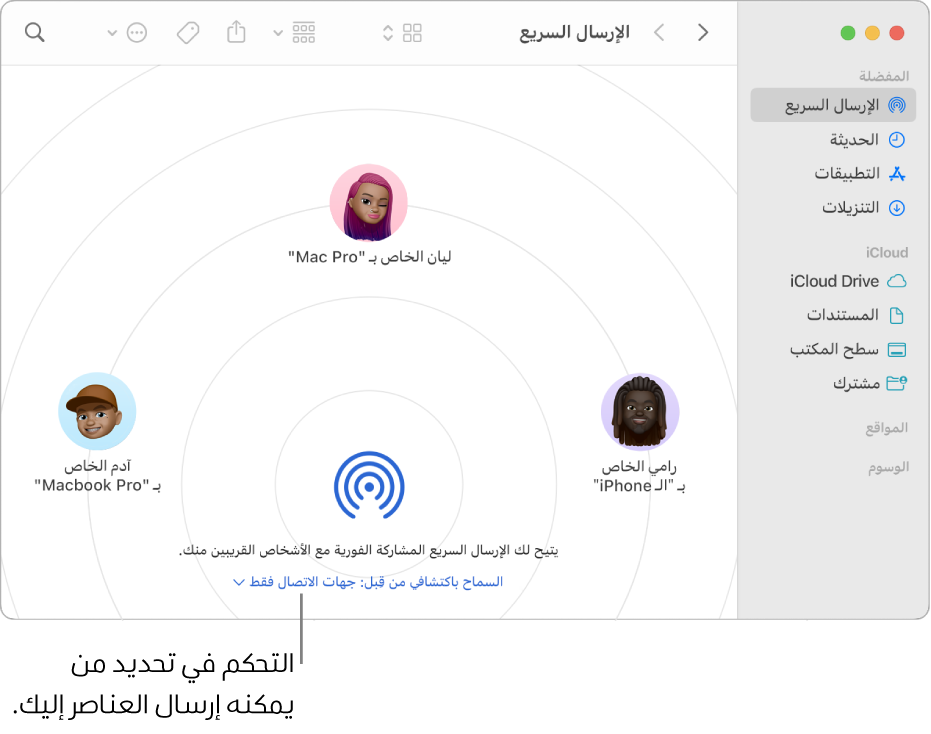Click the آدم "Macbook Pro" label
Viewport: 931px width, 734px height.
(97, 476)
